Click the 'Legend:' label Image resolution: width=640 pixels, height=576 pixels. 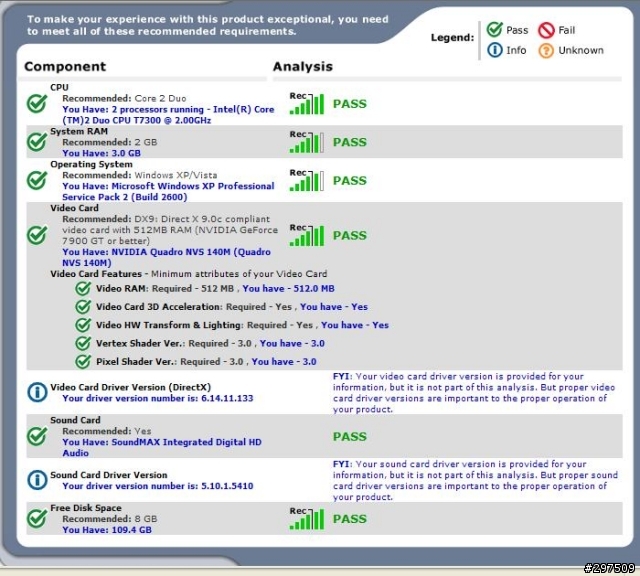click(452, 38)
